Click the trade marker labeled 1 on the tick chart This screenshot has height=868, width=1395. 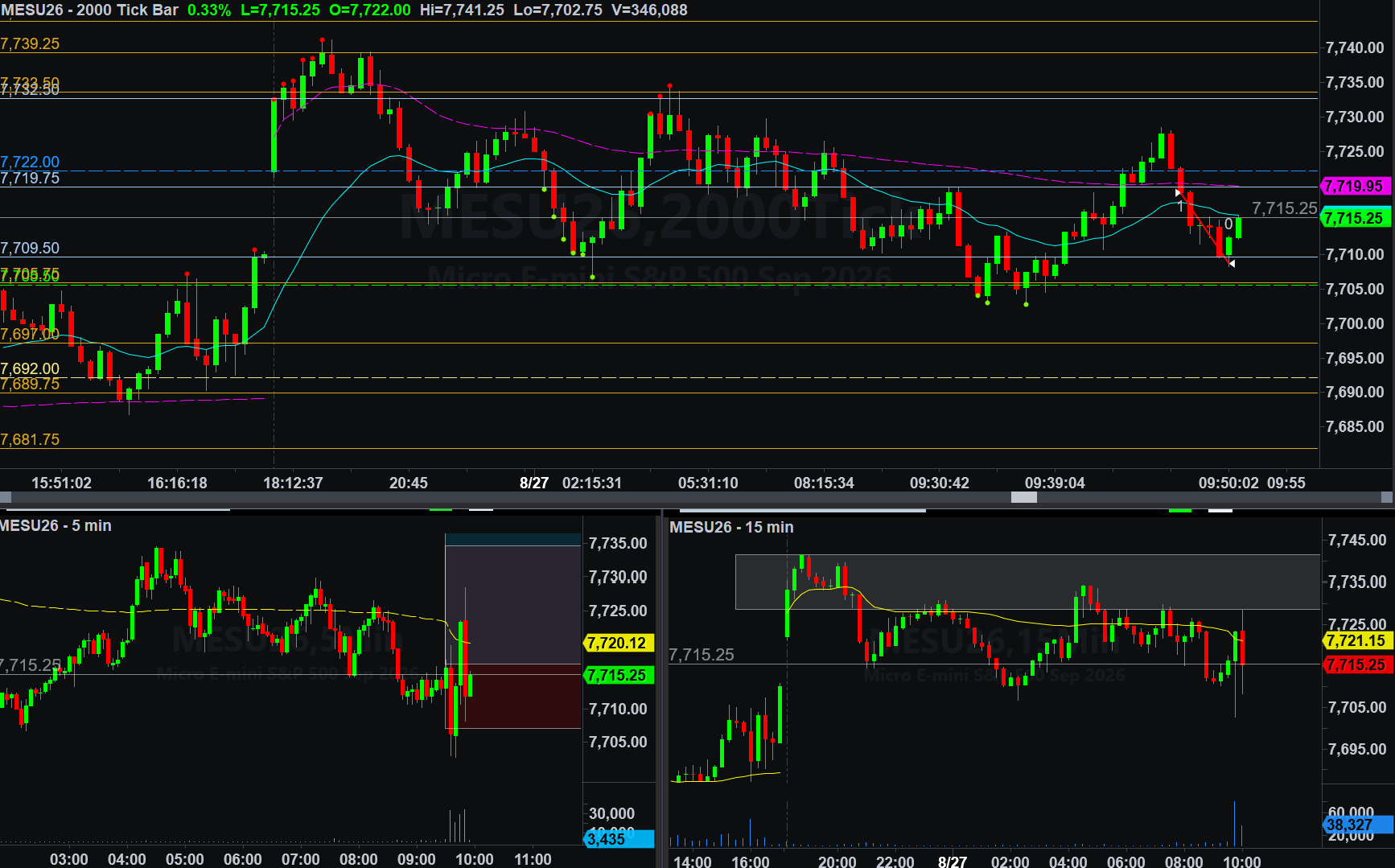(x=1180, y=207)
